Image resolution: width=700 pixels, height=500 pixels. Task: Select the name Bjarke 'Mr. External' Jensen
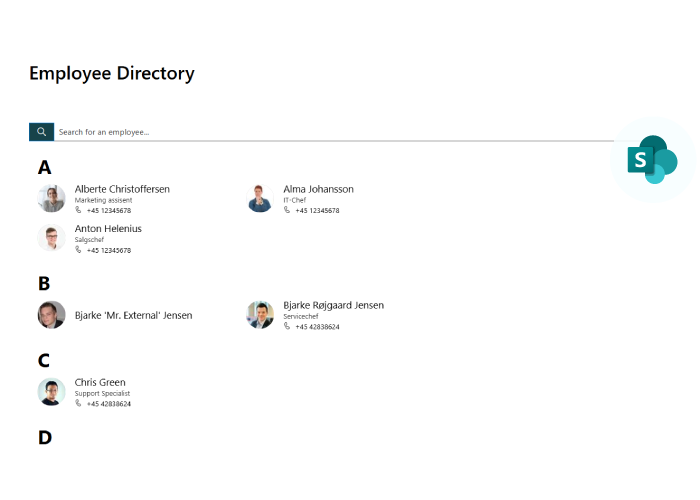[x=133, y=315]
